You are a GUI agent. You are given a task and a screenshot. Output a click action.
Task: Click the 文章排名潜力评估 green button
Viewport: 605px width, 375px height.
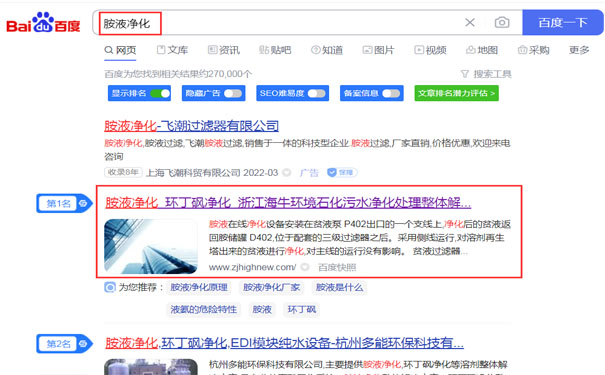coord(456,93)
